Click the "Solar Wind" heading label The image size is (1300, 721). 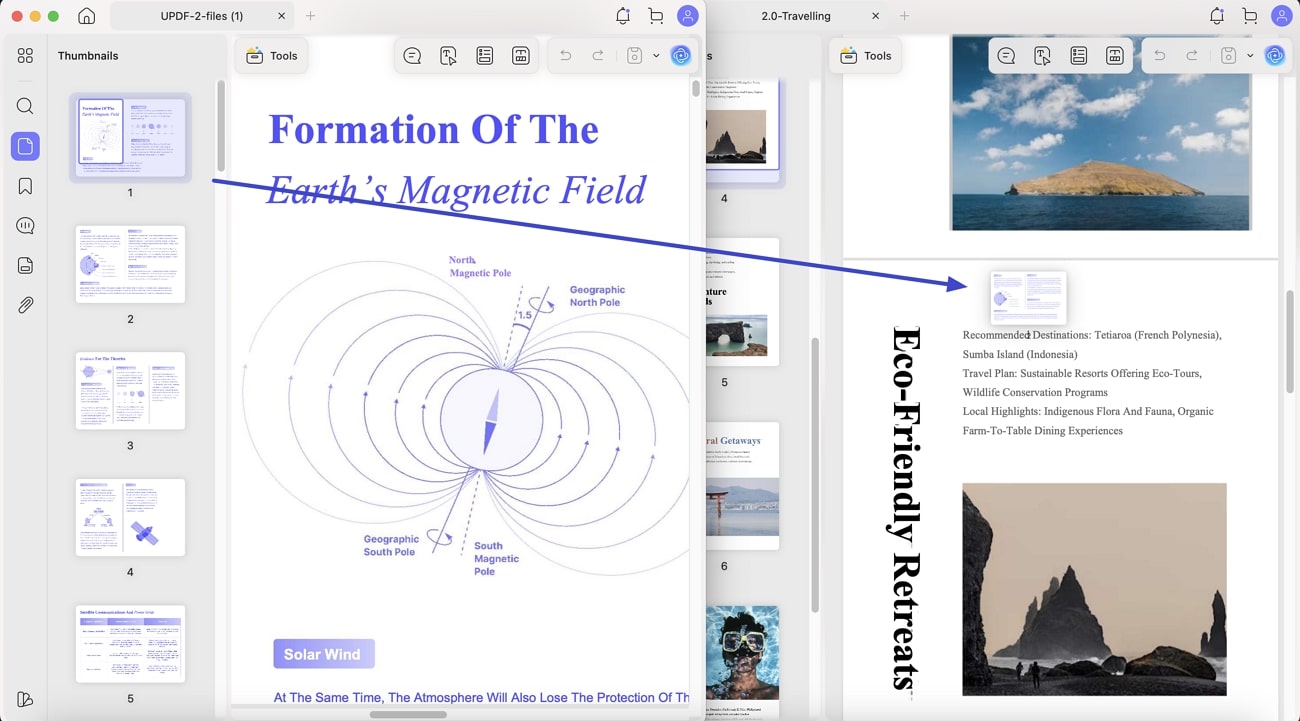click(323, 654)
